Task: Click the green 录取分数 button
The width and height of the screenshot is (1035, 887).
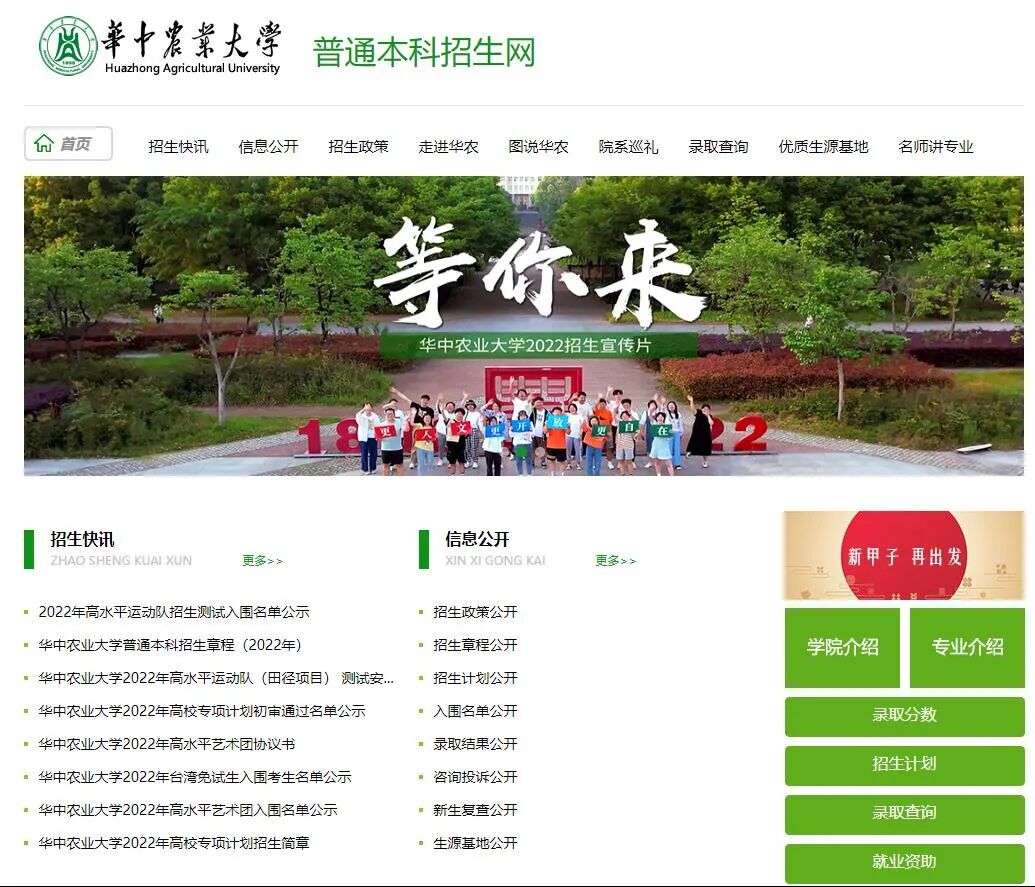Action: [904, 716]
